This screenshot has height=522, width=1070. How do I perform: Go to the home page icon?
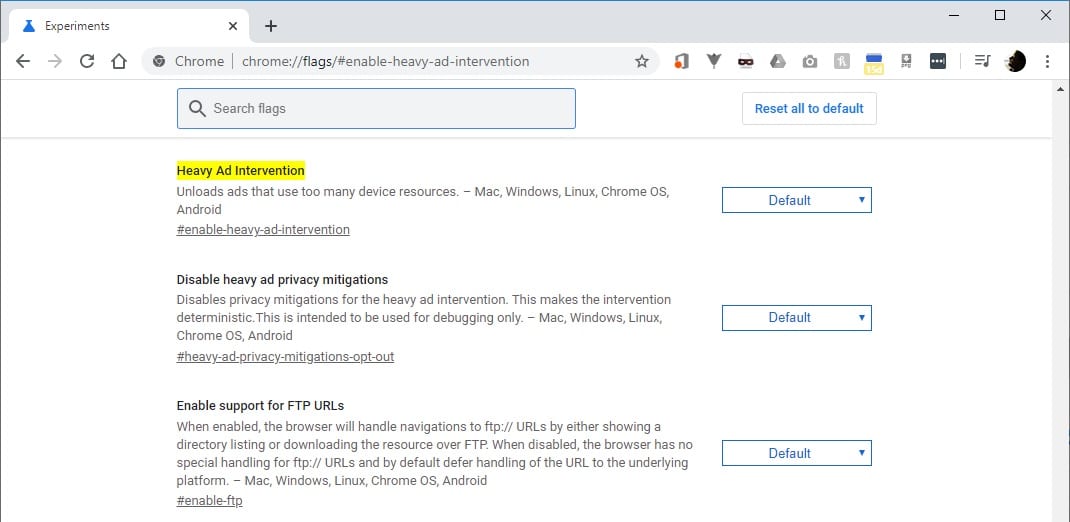tap(119, 61)
